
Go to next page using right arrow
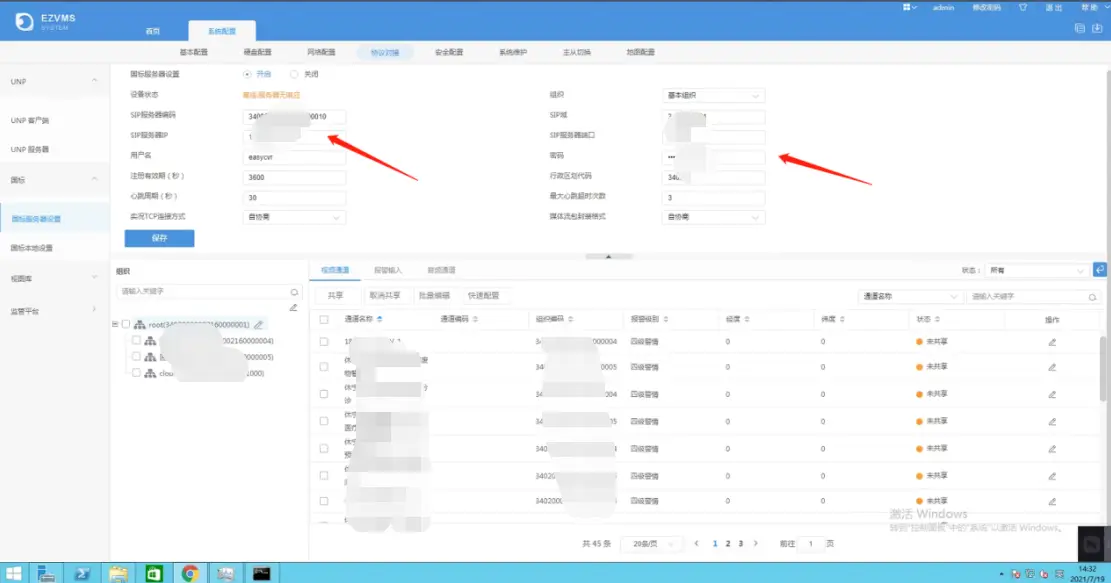tap(756, 543)
